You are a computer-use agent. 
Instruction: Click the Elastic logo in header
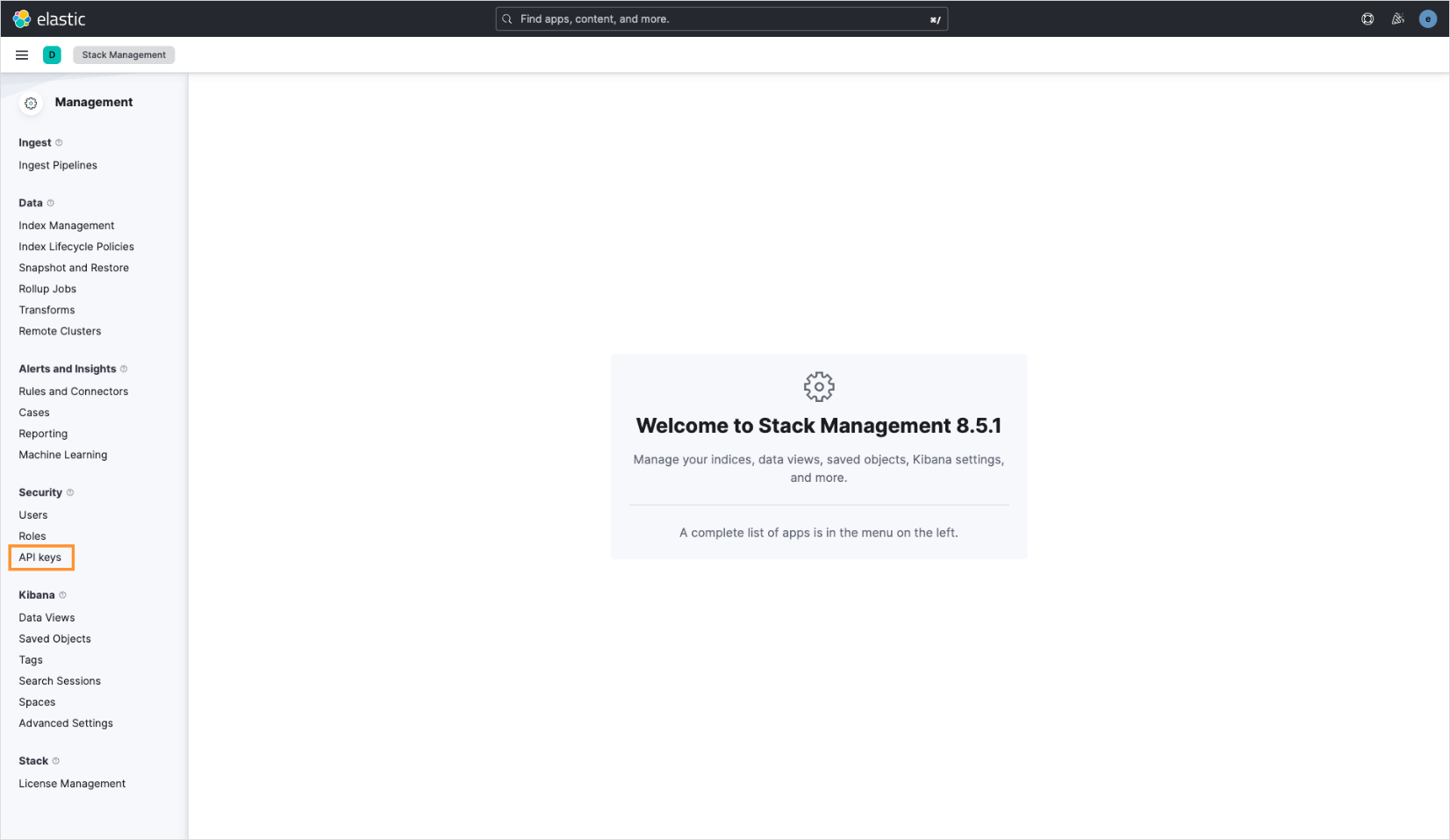48,19
